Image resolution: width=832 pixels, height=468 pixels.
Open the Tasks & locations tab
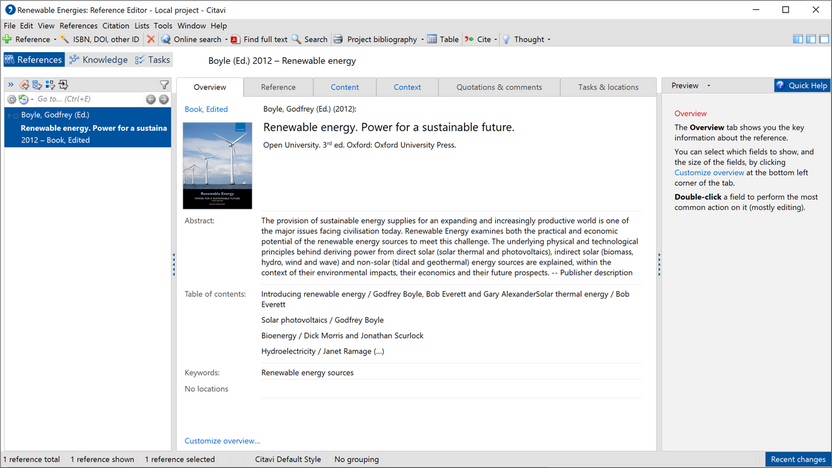point(608,87)
